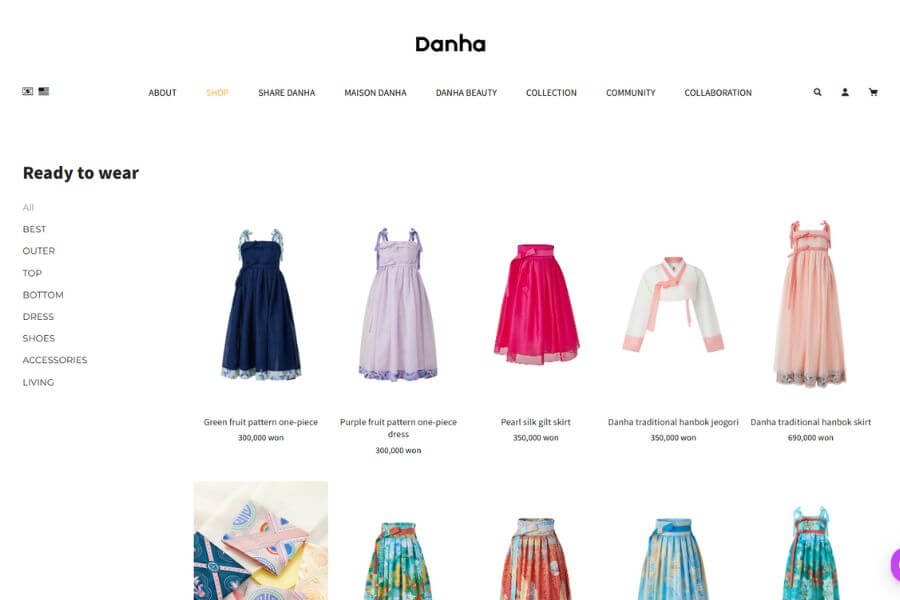
Task: Open the shopping cart icon
Action: pos(873,92)
